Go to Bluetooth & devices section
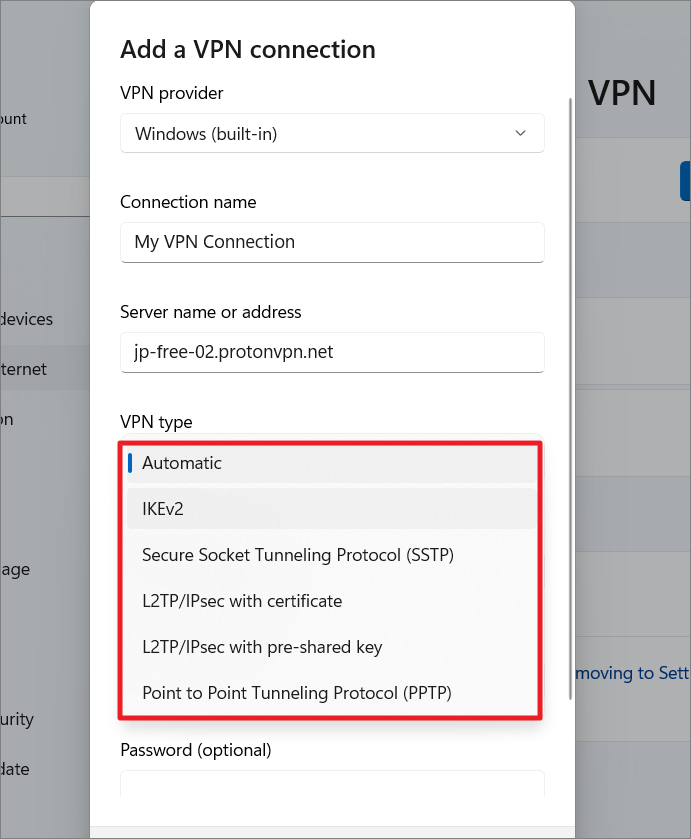Image resolution: width=691 pixels, height=839 pixels. (x=30, y=318)
